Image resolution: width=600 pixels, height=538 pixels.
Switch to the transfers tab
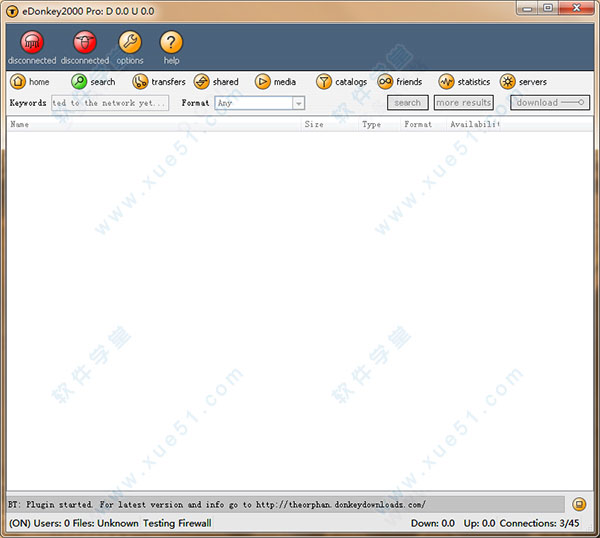coord(159,82)
